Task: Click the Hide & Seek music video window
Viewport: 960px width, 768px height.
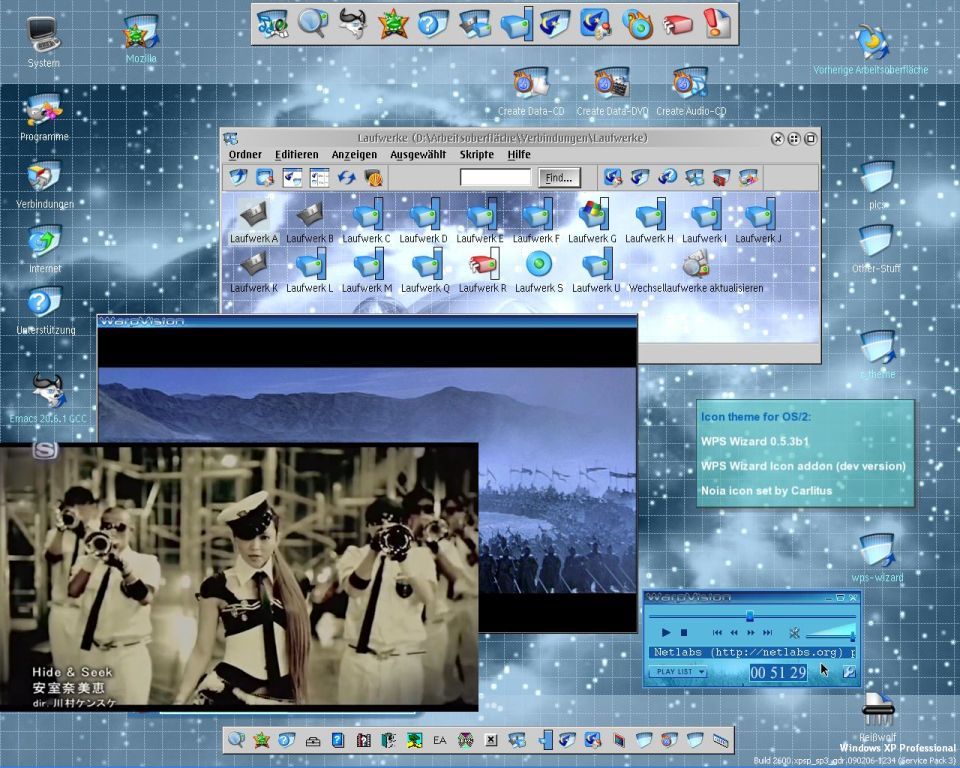Action: tap(239, 576)
